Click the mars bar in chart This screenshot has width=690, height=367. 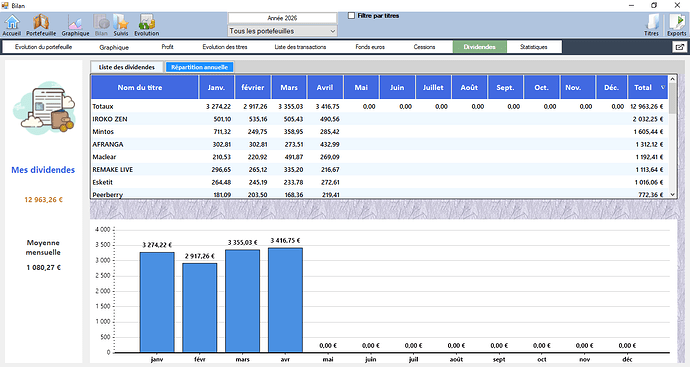point(242,301)
